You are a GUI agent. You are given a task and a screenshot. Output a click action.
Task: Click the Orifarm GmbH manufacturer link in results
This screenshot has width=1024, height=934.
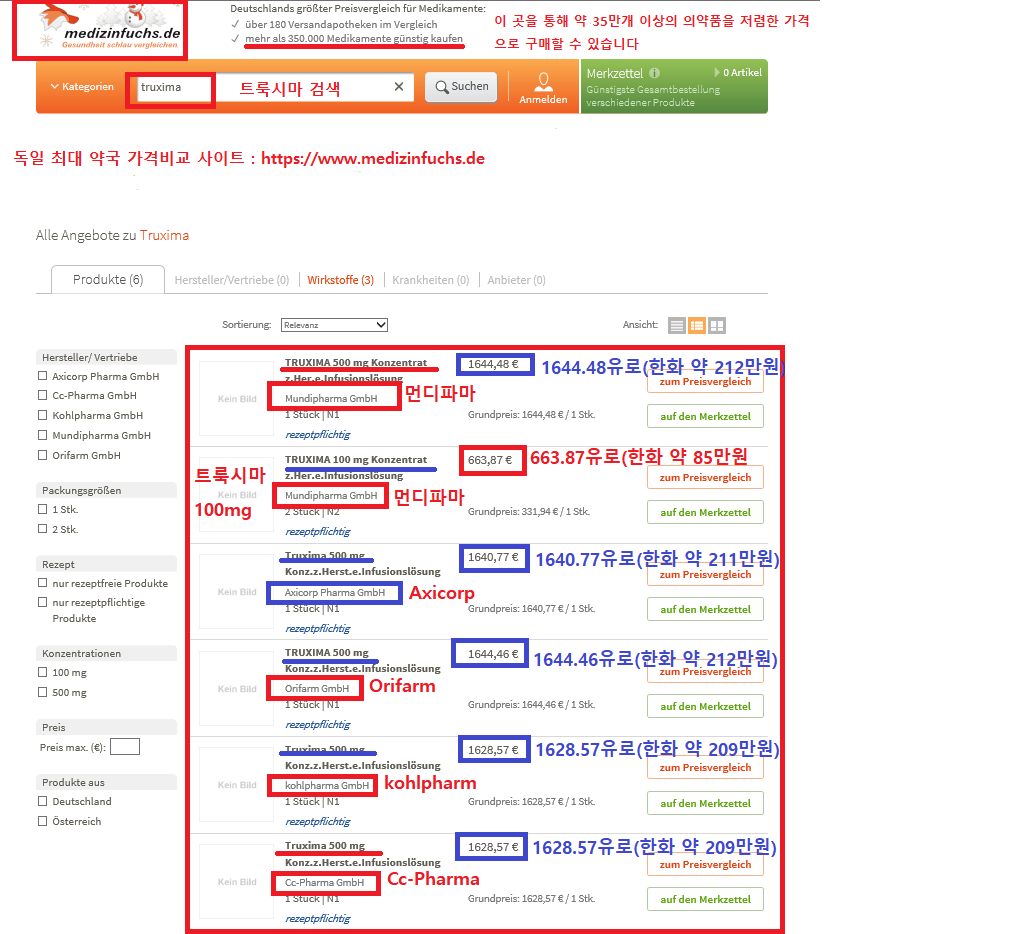pyautogui.click(x=317, y=688)
